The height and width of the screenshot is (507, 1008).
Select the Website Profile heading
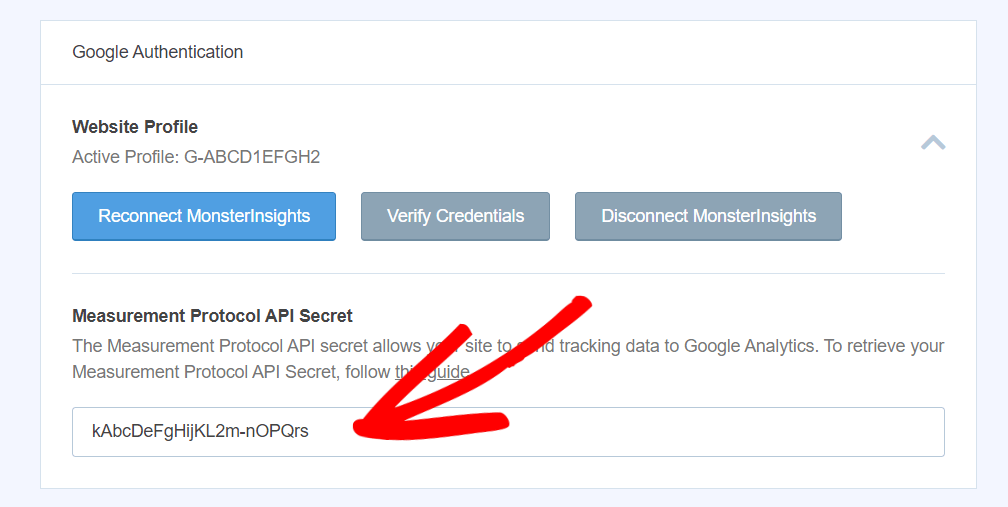click(x=135, y=127)
